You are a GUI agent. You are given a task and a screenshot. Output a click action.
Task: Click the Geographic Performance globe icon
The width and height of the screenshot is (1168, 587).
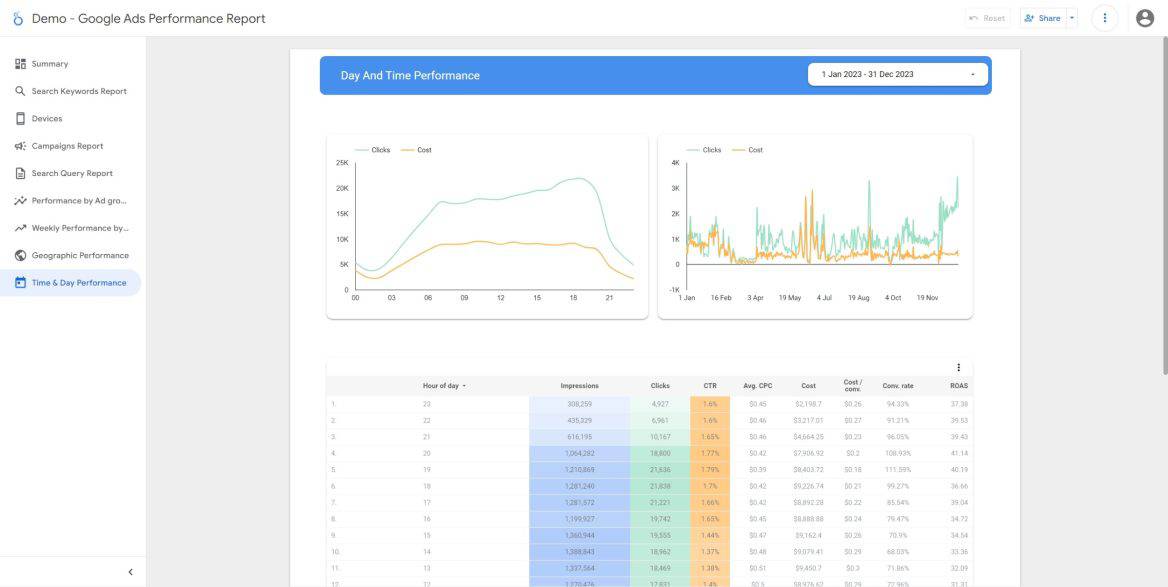[20, 255]
